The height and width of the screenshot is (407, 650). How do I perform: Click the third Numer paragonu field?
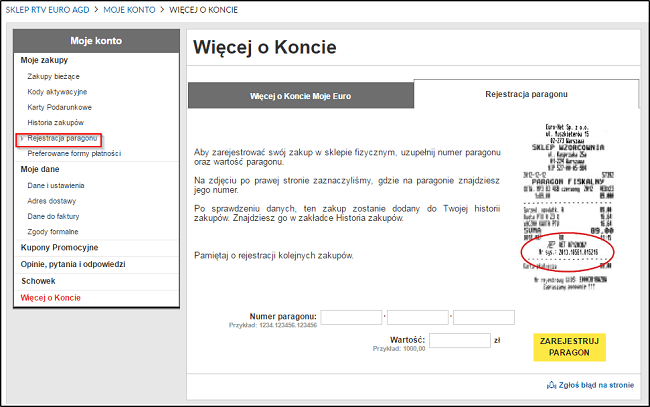(x=484, y=317)
